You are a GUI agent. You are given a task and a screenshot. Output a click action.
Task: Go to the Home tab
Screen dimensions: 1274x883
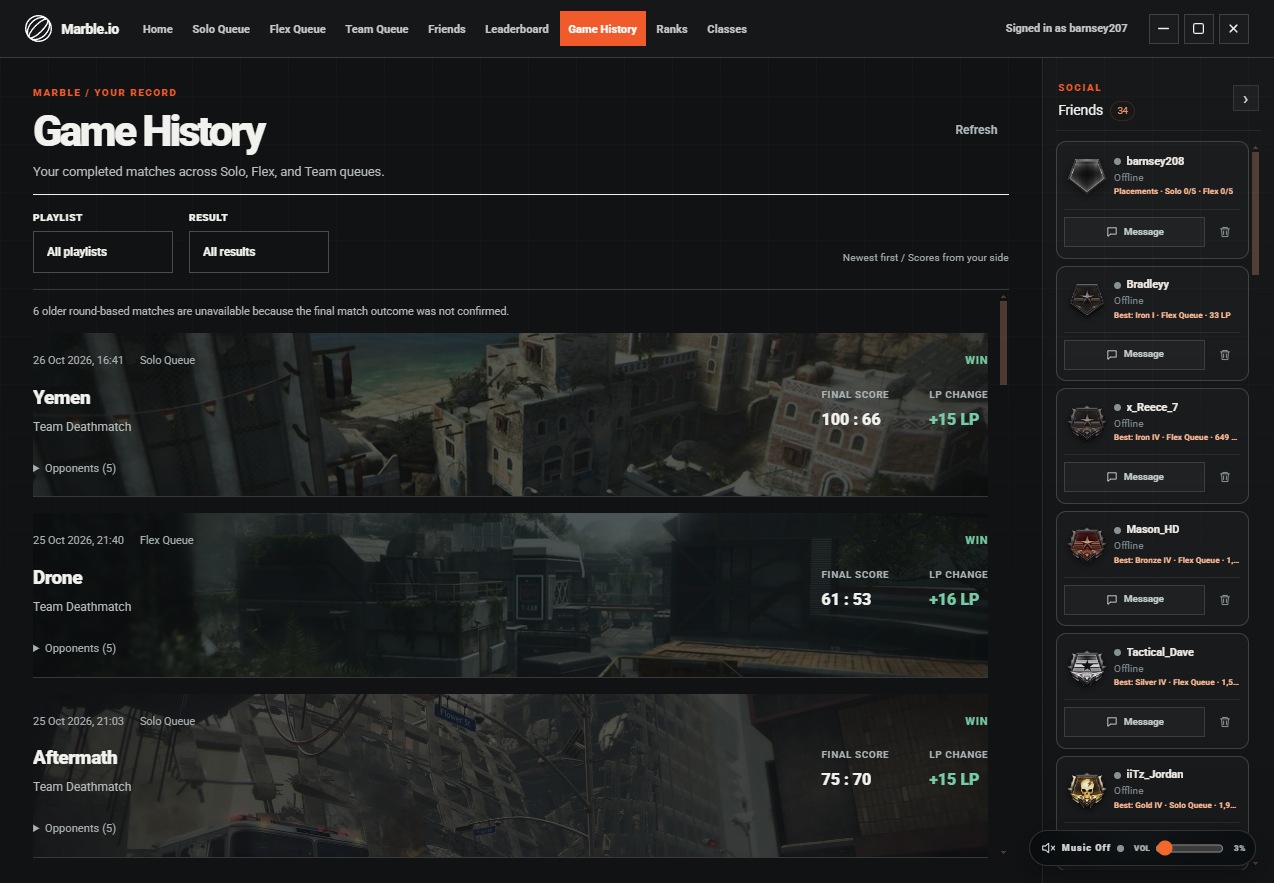tap(158, 29)
